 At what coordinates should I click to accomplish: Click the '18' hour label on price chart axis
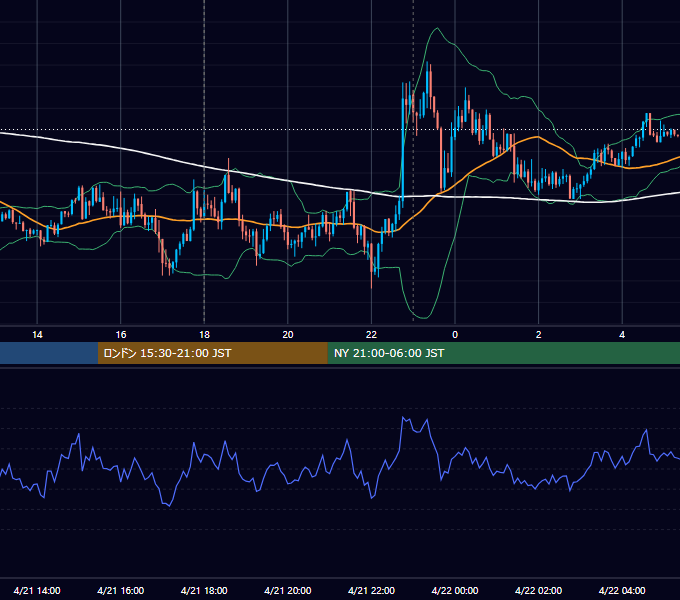[x=204, y=334]
